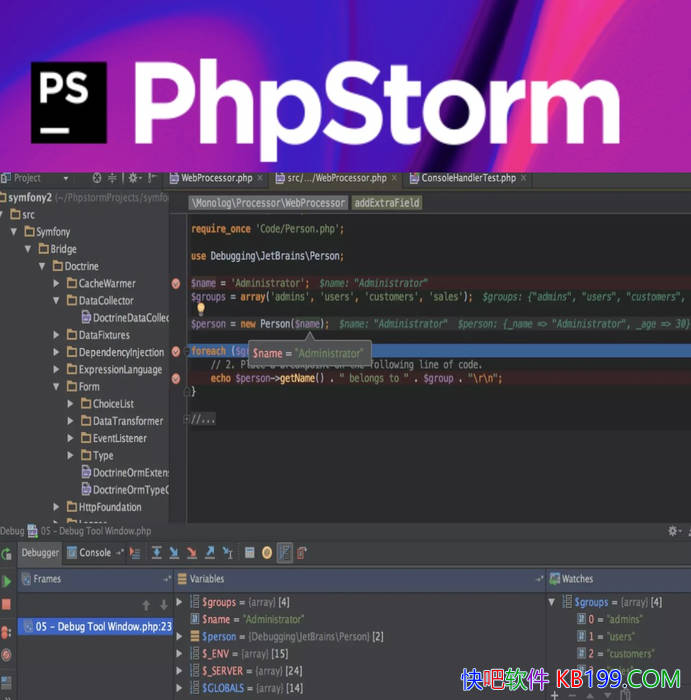Click the Hide Project panel icon
Image resolution: width=691 pixels, height=700 pixels.
pos(152,178)
